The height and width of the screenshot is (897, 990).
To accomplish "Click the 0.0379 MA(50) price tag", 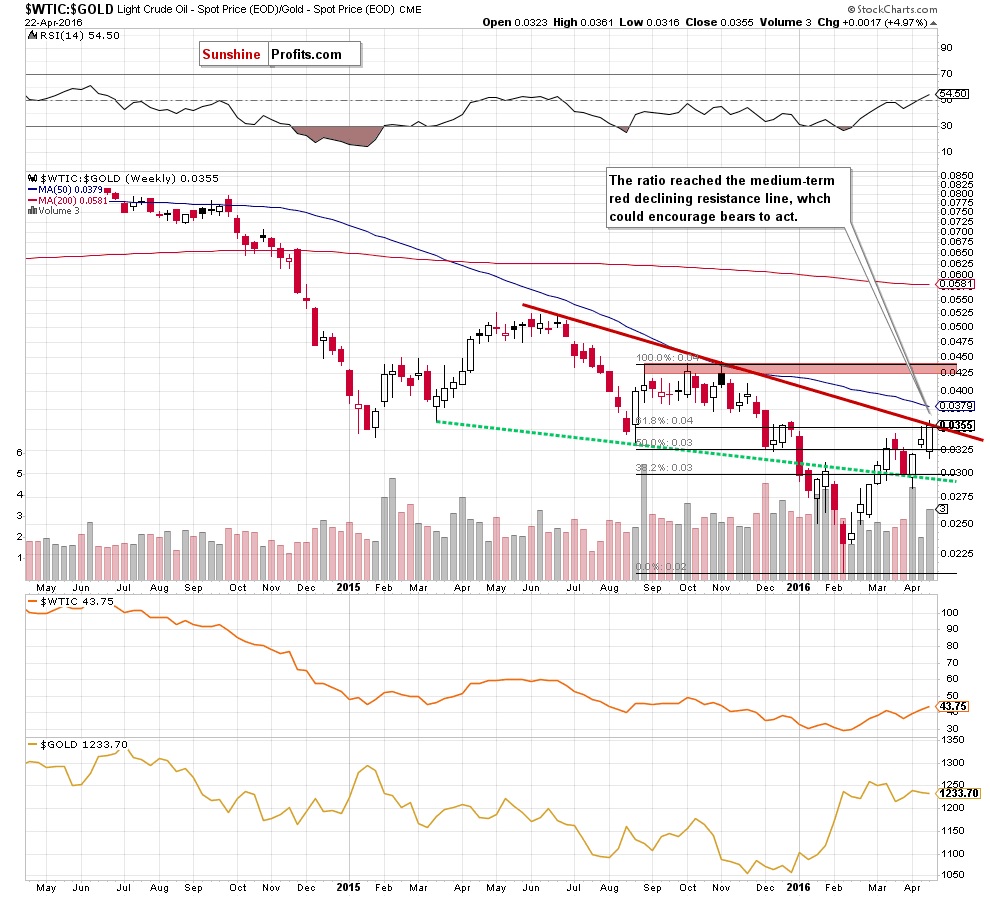I will pyautogui.click(x=955, y=406).
